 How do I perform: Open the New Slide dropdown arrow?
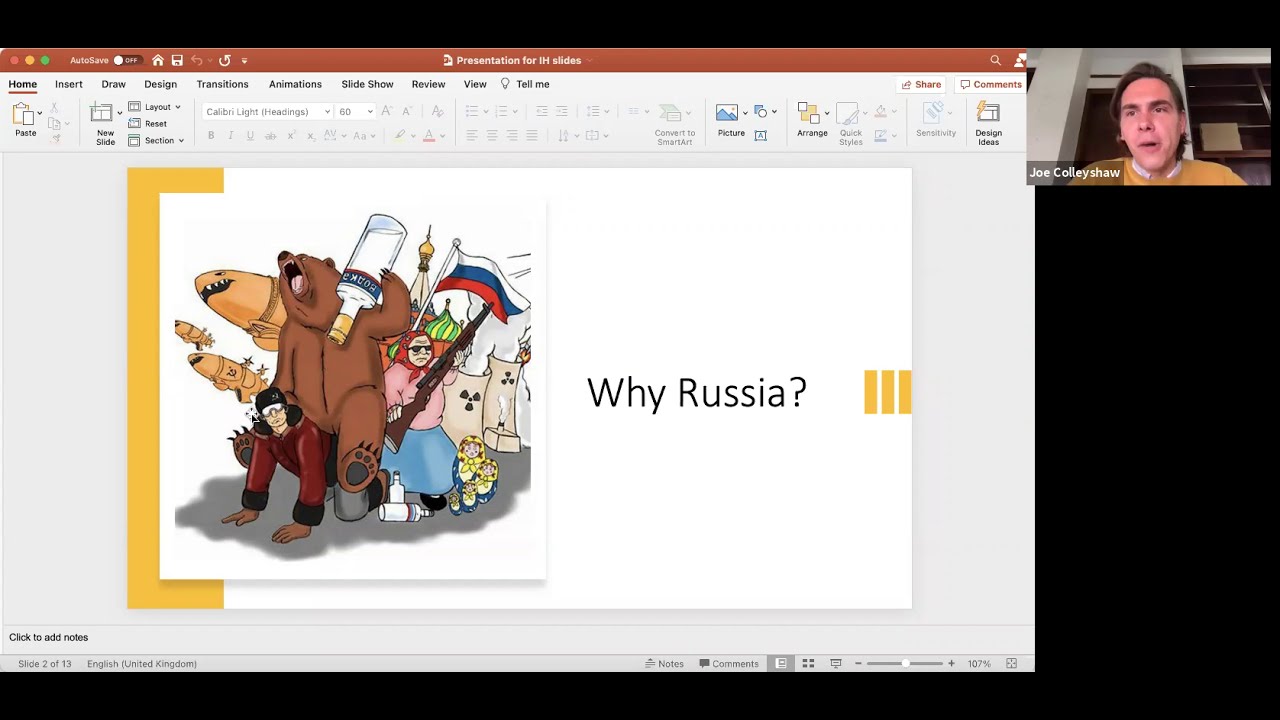tap(119, 113)
